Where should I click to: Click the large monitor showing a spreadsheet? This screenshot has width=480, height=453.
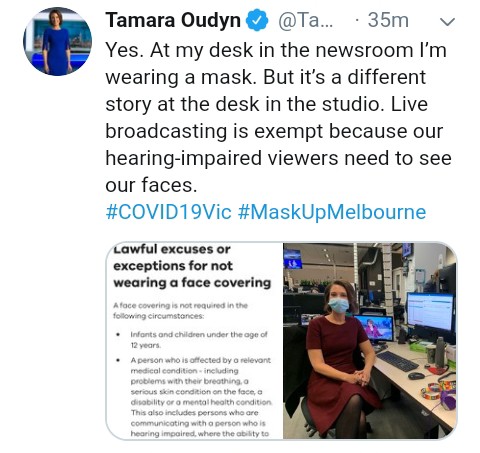click(x=430, y=312)
